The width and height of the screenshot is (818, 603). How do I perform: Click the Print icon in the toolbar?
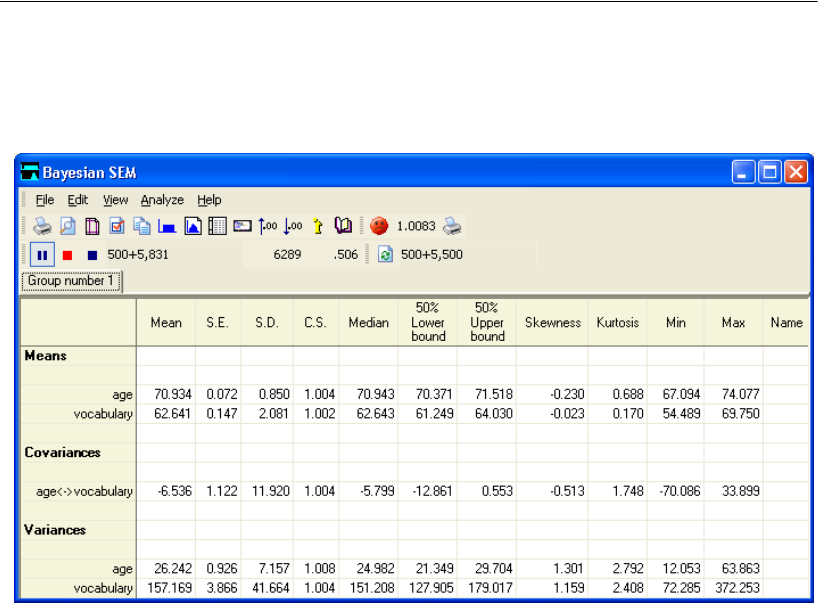point(43,227)
